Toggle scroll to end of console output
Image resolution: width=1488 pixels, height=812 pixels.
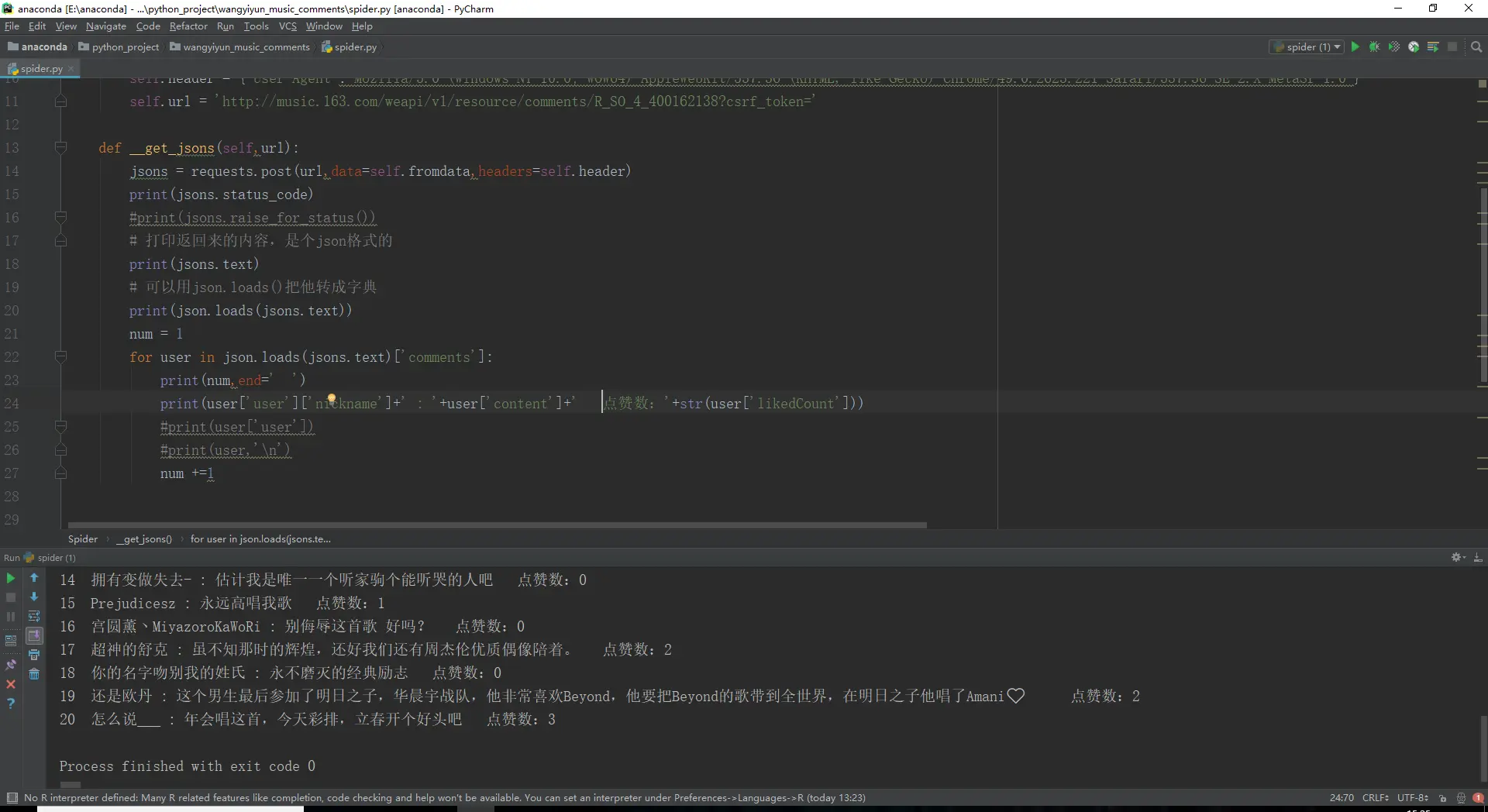pos(34,635)
